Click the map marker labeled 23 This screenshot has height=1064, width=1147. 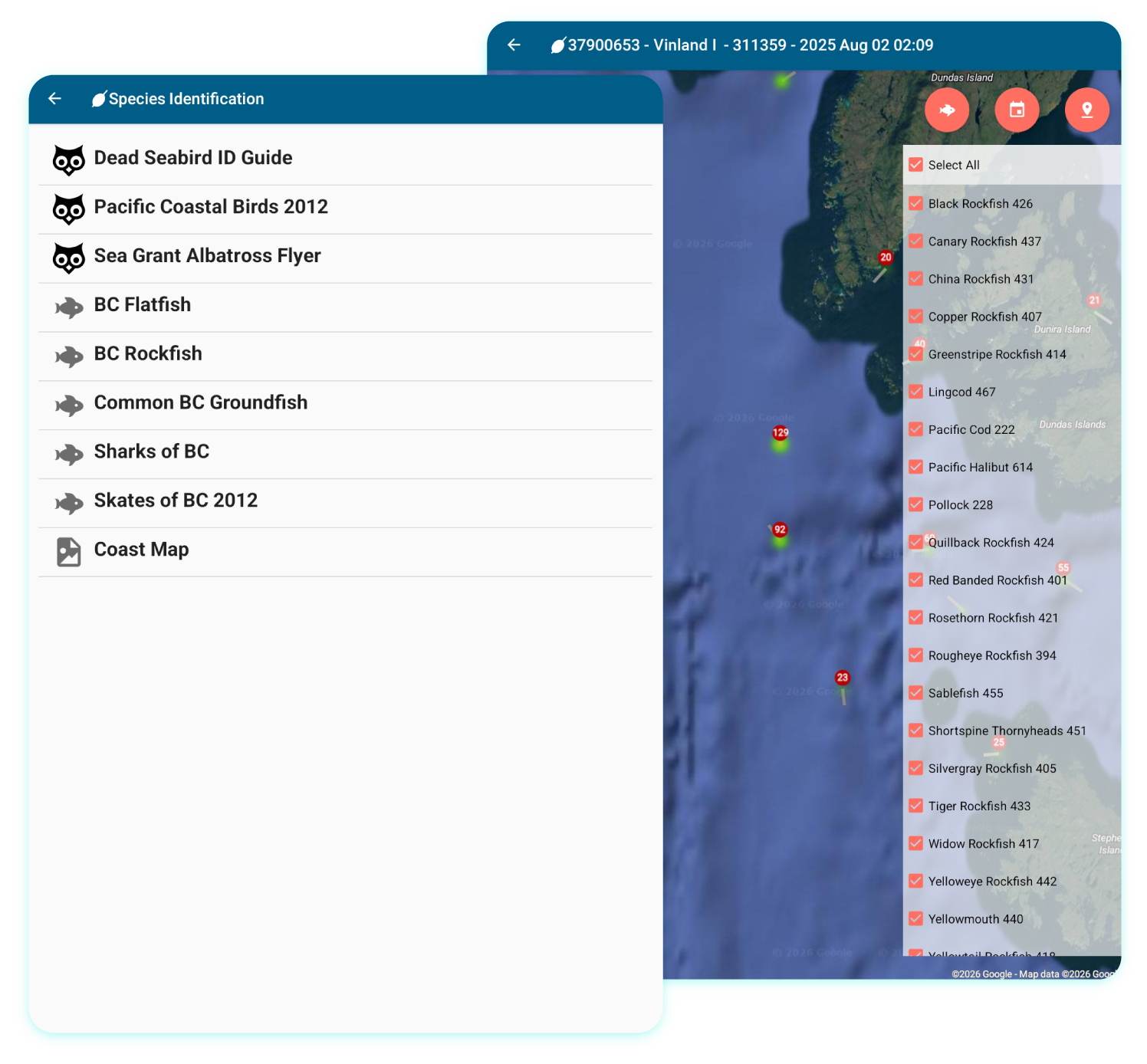click(843, 678)
